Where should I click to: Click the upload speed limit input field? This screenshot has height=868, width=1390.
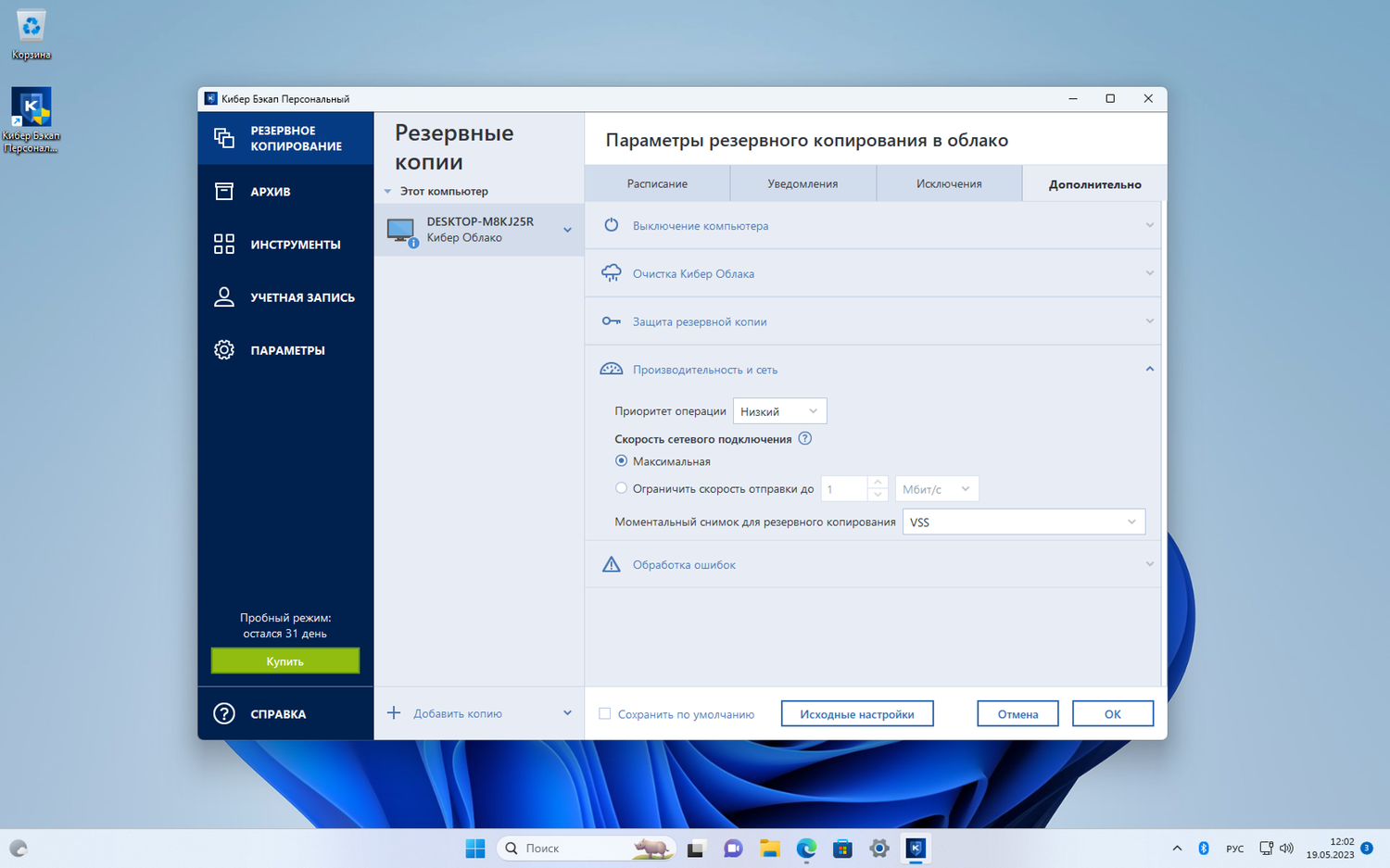(844, 488)
